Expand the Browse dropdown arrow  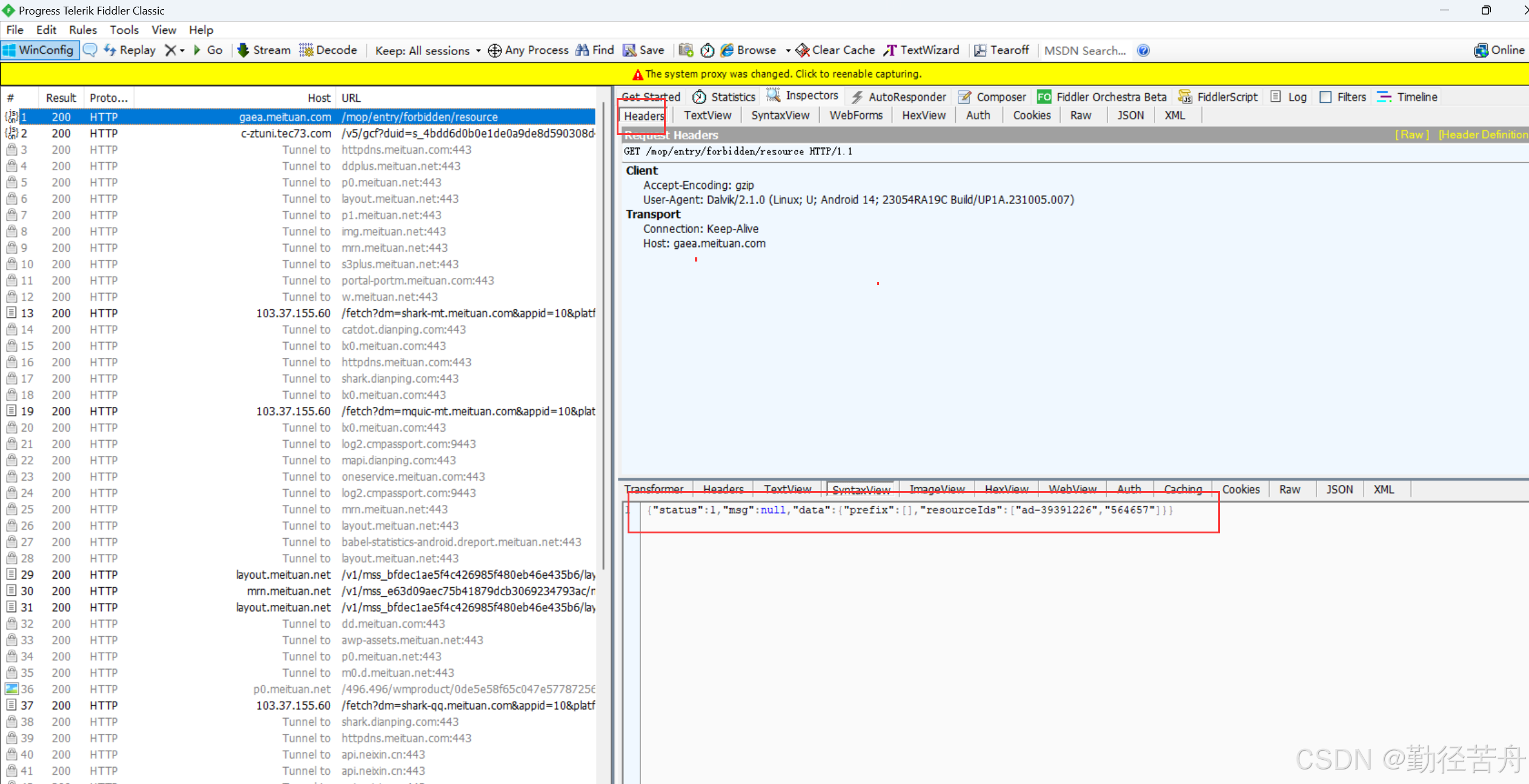[788, 50]
